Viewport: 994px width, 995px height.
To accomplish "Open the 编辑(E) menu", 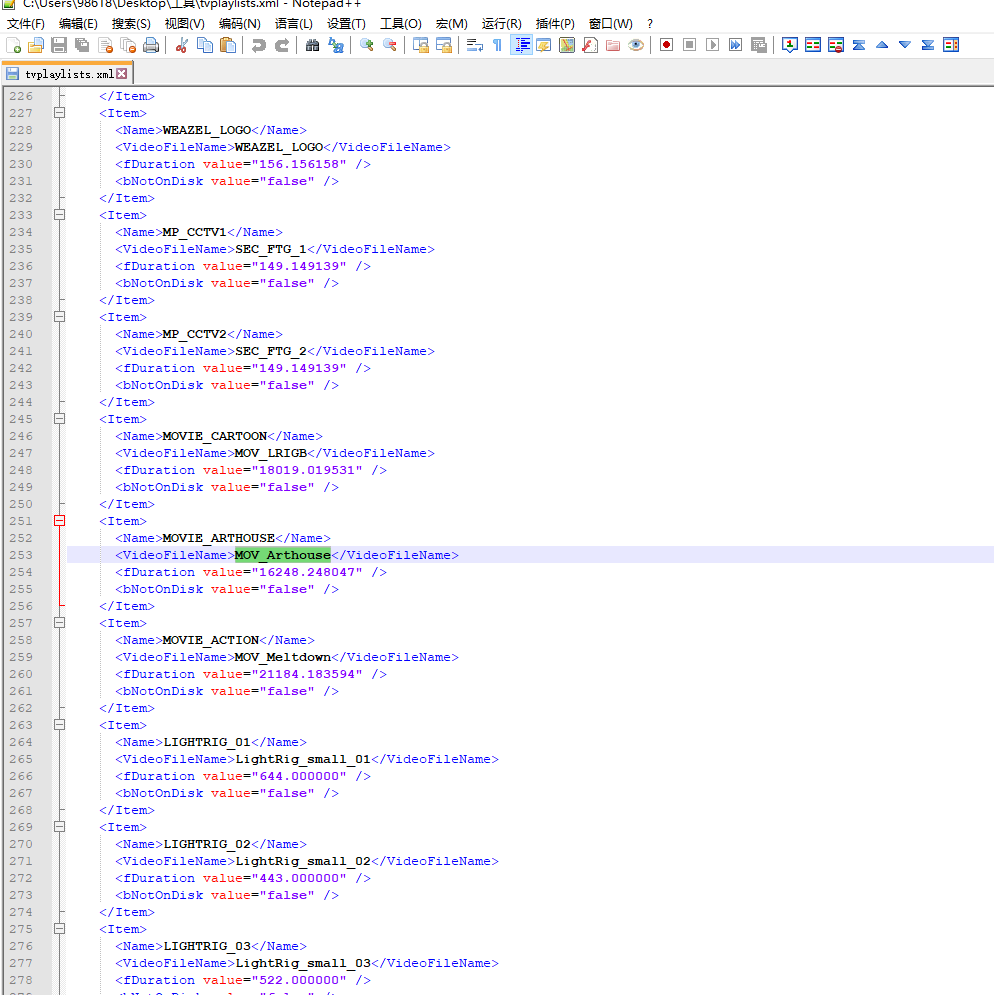I will [78, 23].
